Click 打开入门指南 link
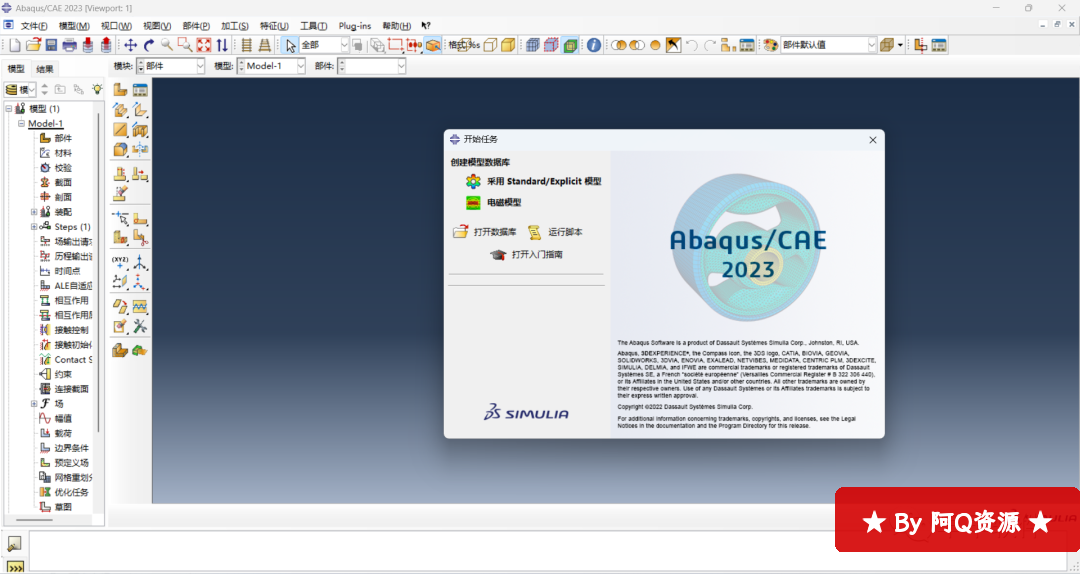This screenshot has height=574, width=1080. 536,255
